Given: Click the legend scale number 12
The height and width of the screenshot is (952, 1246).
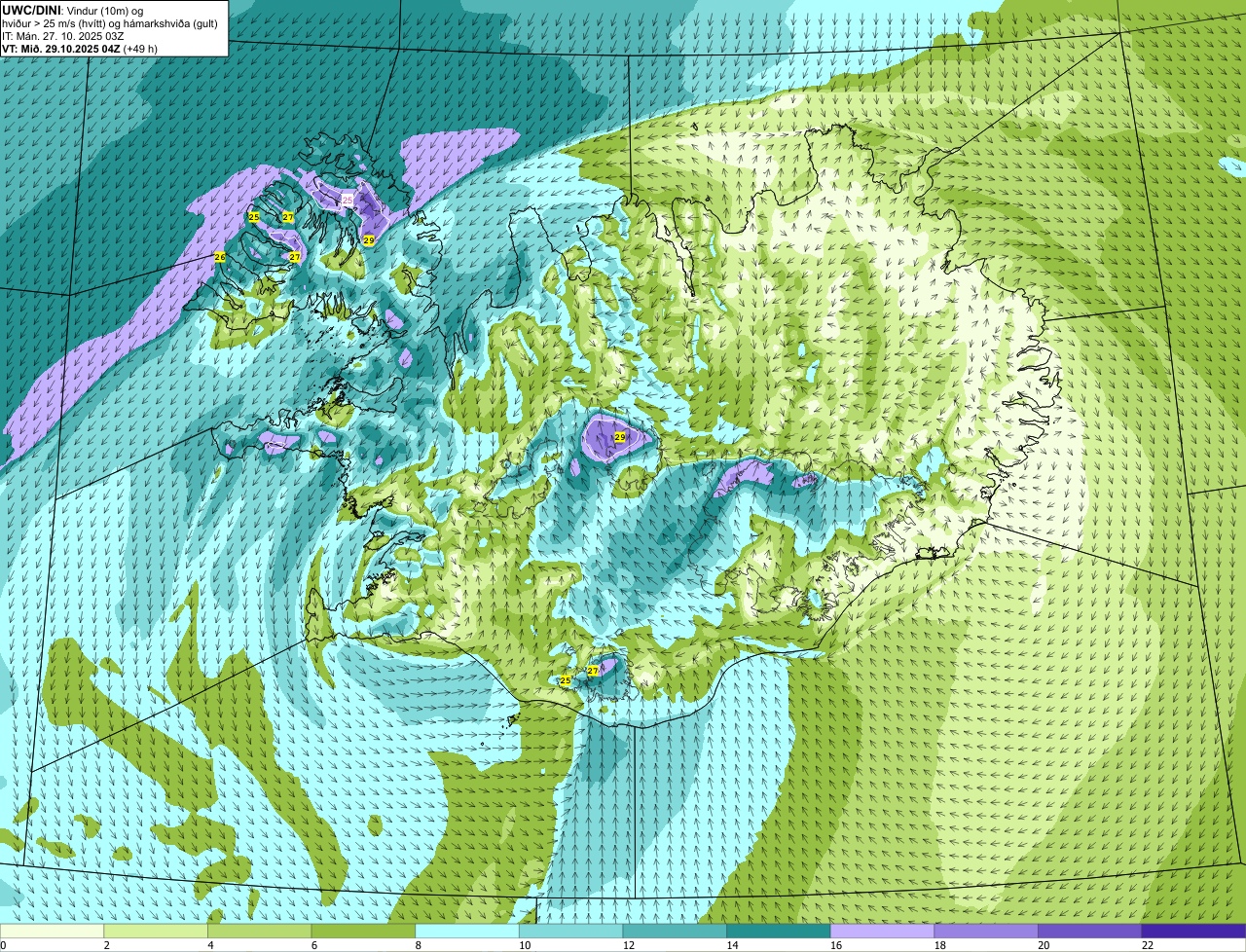Looking at the screenshot, I should tap(629, 945).
